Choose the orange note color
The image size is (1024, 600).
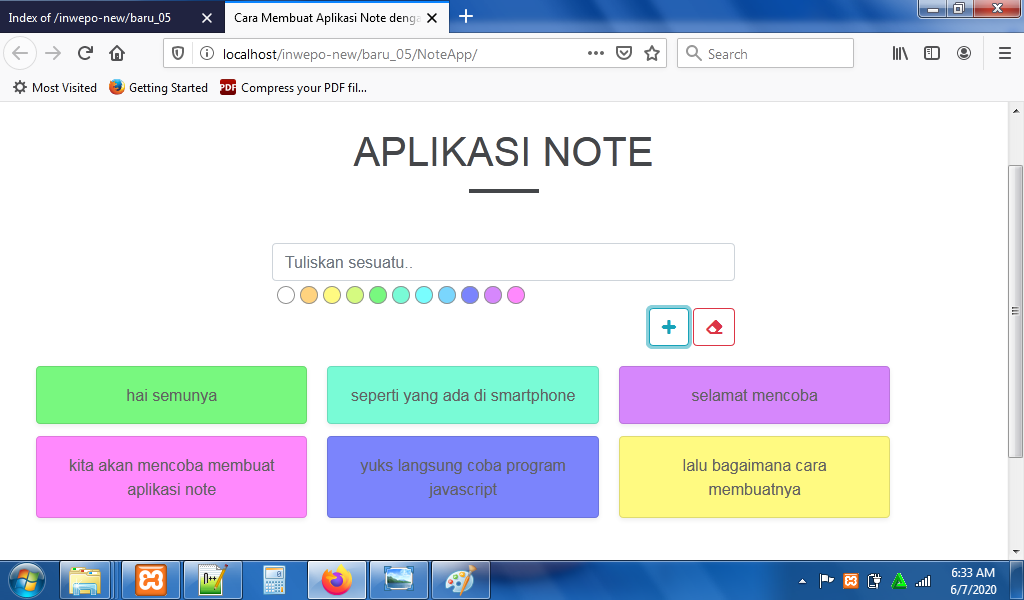[309, 295]
